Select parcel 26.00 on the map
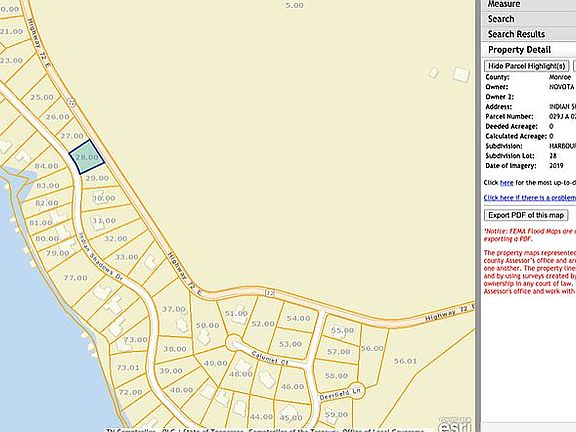The height and width of the screenshot is (432, 576). pyautogui.click(x=57, y=117)
